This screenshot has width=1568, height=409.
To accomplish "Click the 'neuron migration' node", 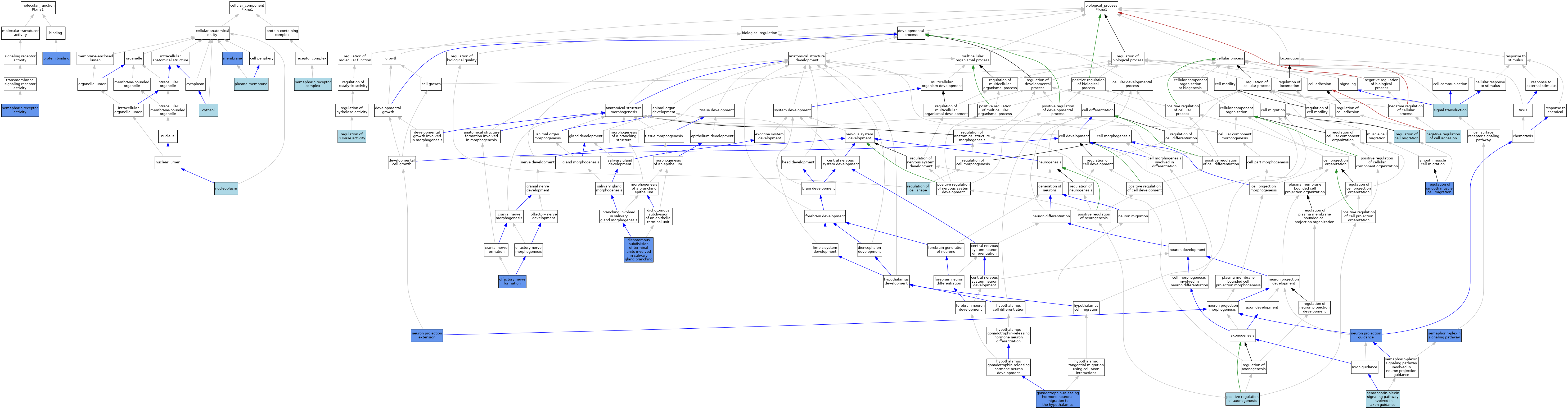I will (1133, 216).
